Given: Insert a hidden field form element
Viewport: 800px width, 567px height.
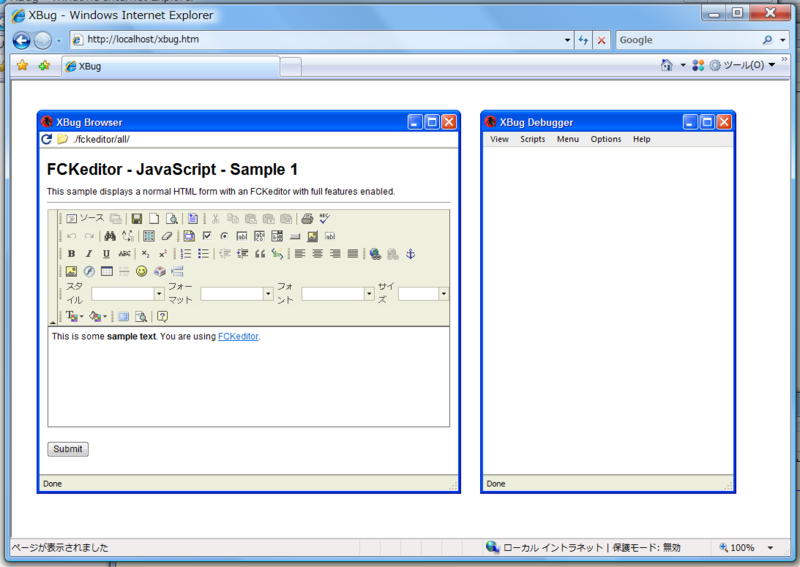Looking at the screenshot, I should click(330, 236).
